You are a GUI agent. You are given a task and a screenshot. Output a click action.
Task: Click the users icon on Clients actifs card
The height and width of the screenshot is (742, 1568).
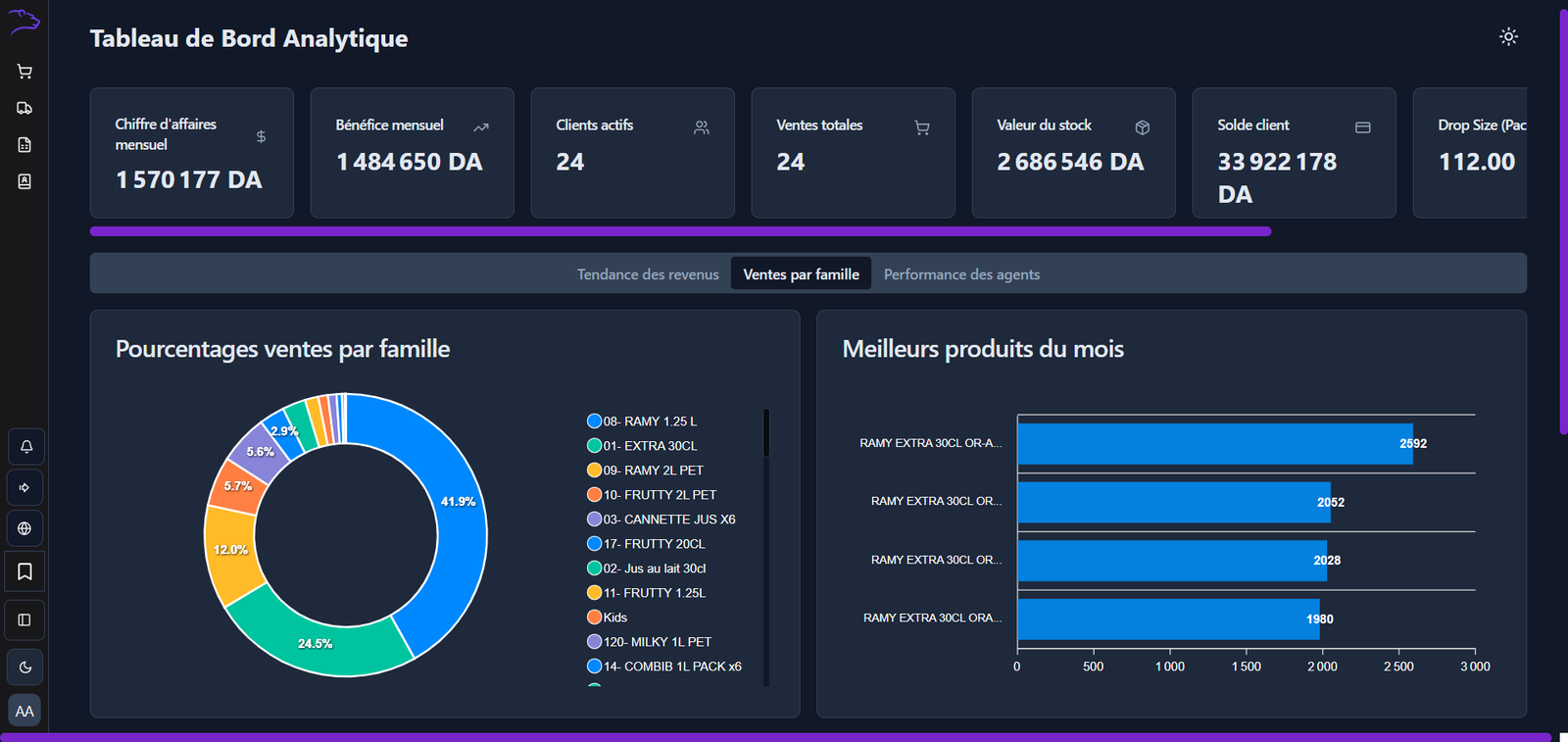[702, 127]
